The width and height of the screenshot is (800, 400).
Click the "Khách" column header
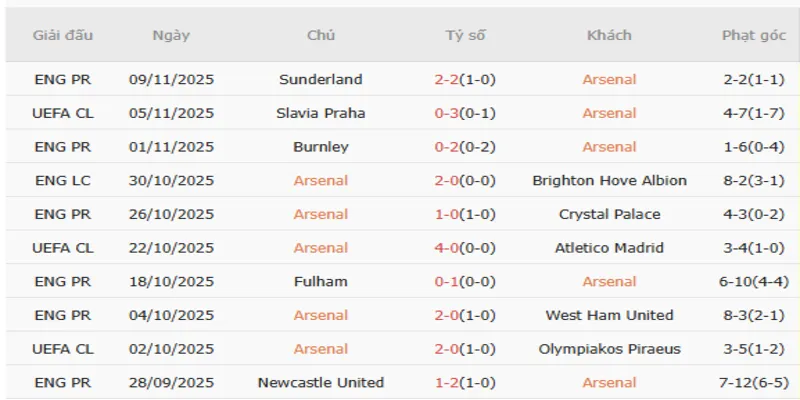609,35
